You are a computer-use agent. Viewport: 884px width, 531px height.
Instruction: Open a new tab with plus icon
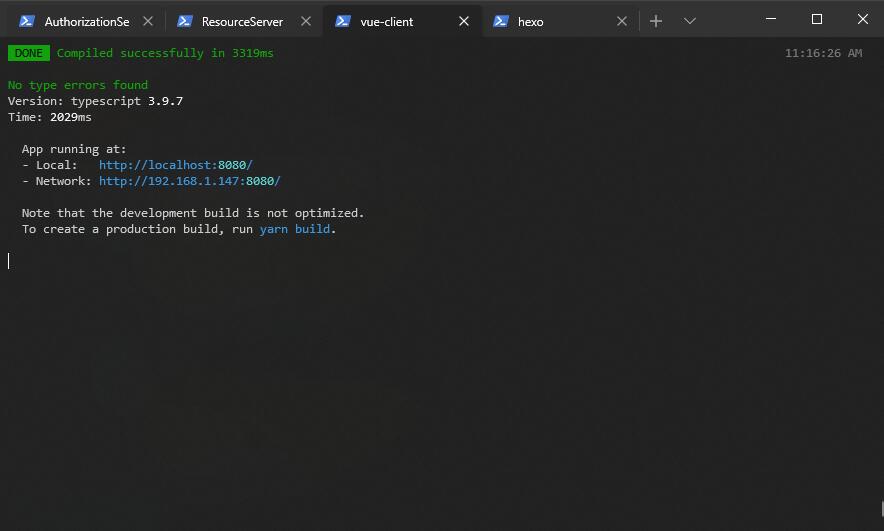[x=656, y=21]
